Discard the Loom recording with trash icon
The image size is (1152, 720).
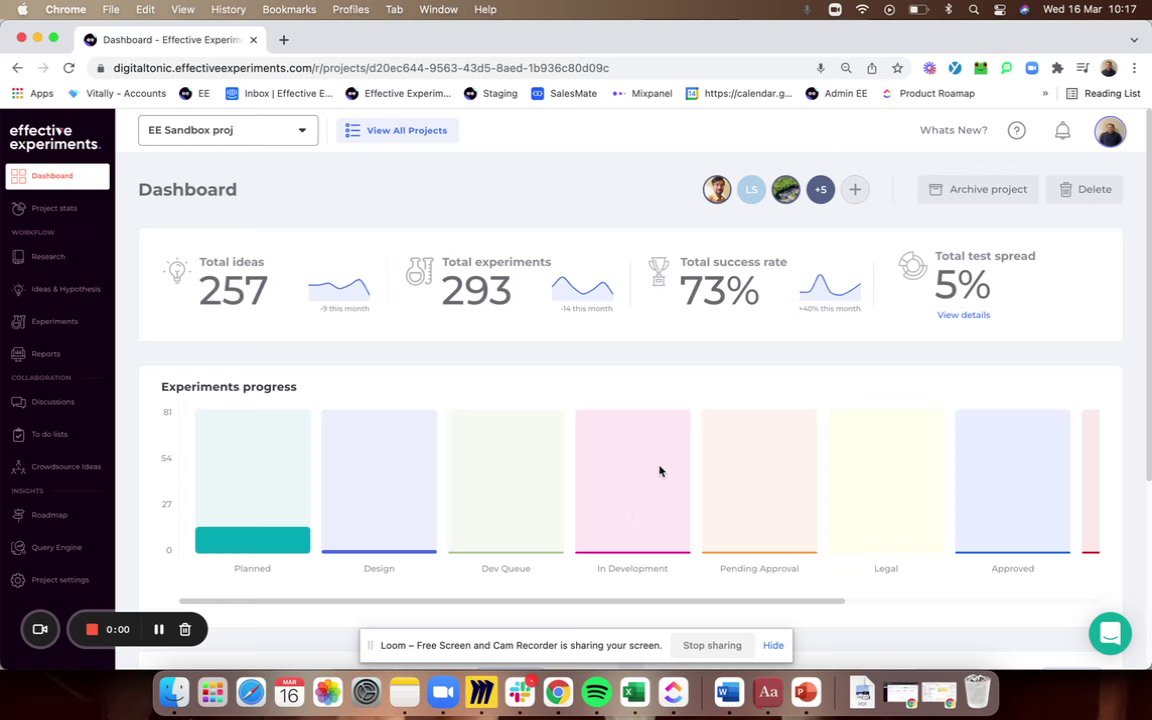pos(185,630)
